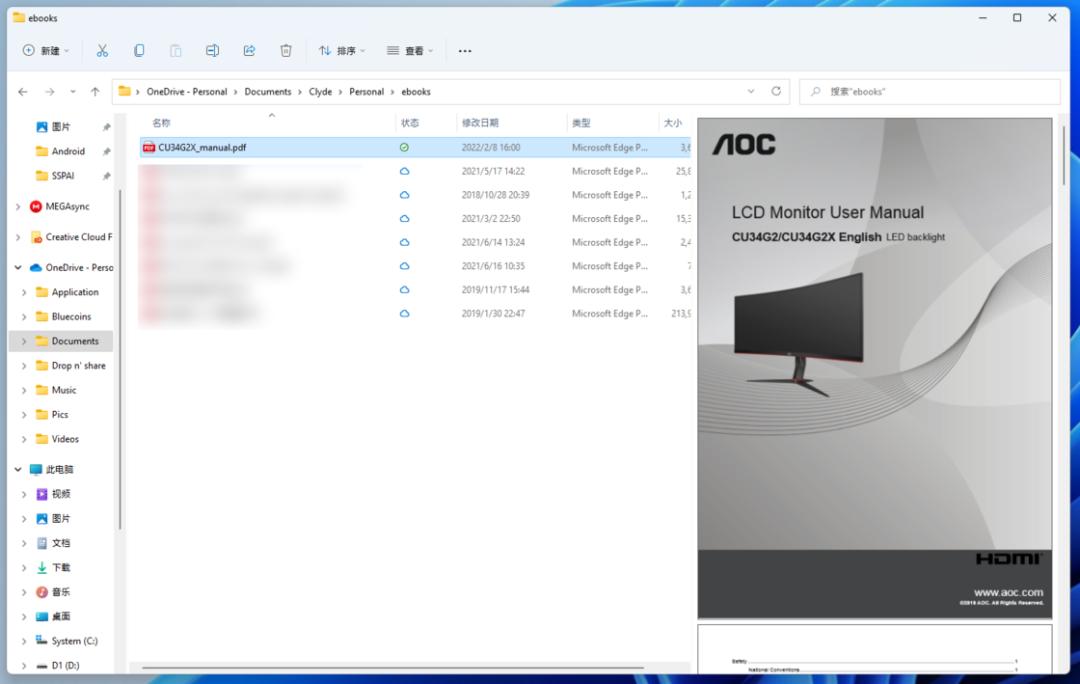Refresh the ebooks folder
1080x684 pixels.
(x=776, y=91)
